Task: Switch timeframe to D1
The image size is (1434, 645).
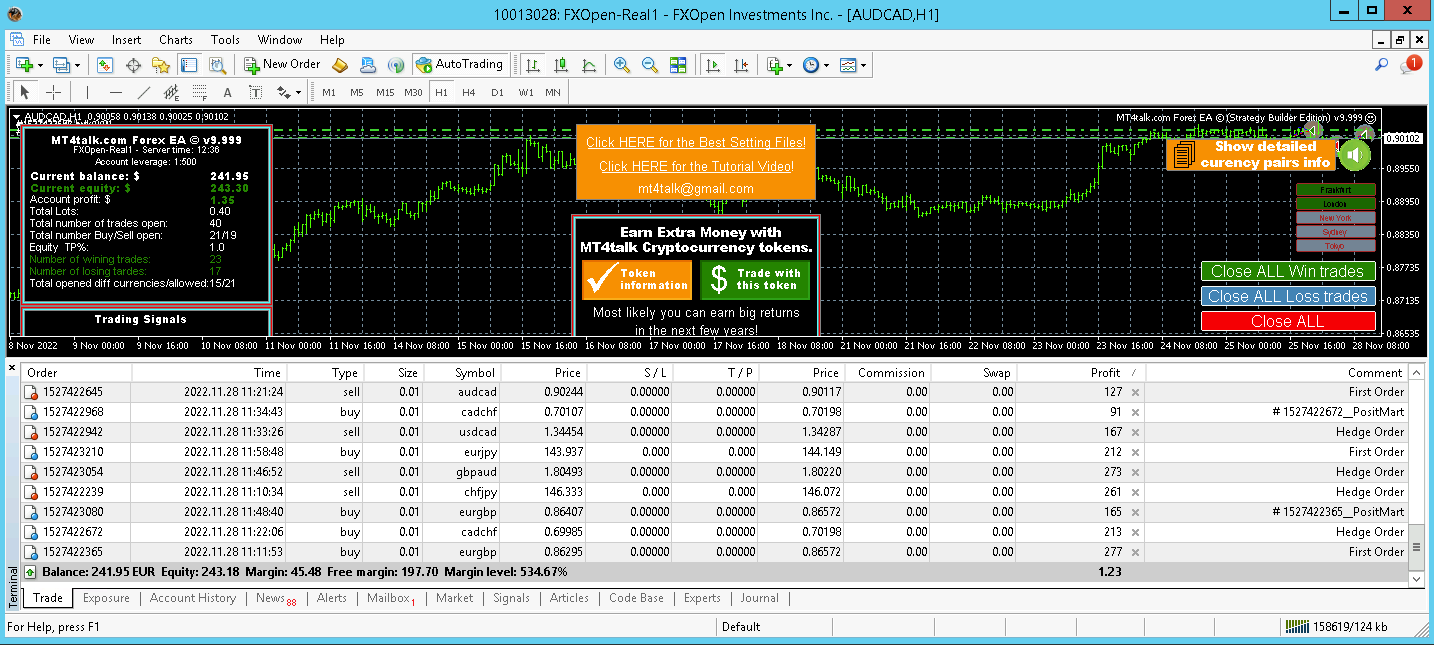Action: coord(497,92)
